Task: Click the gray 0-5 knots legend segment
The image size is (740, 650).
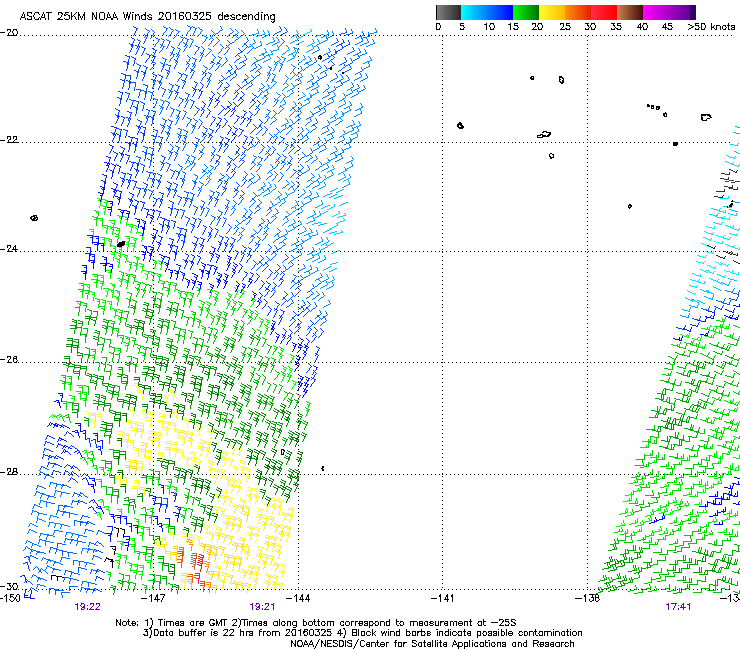Action: (448, 12)
